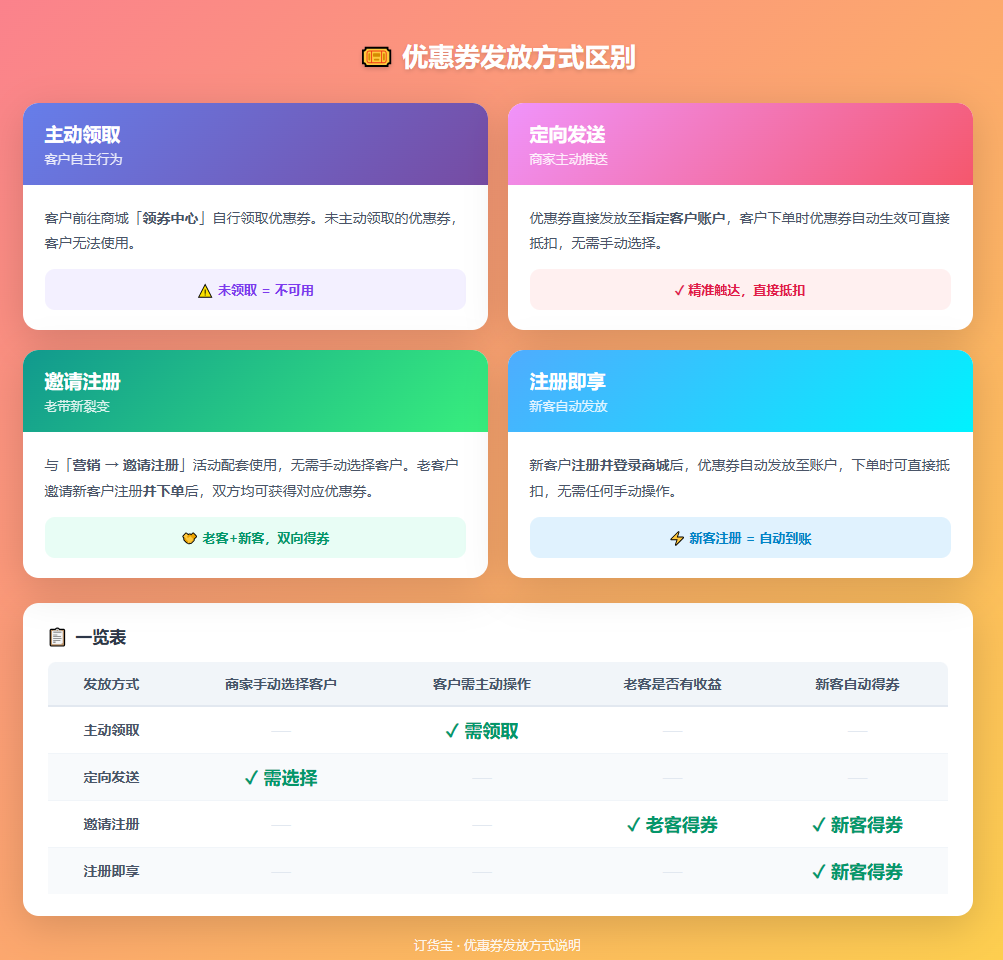1003x960 pixels.
Task: Click bold text 注册并登录商城
Action: click(620, 466)
